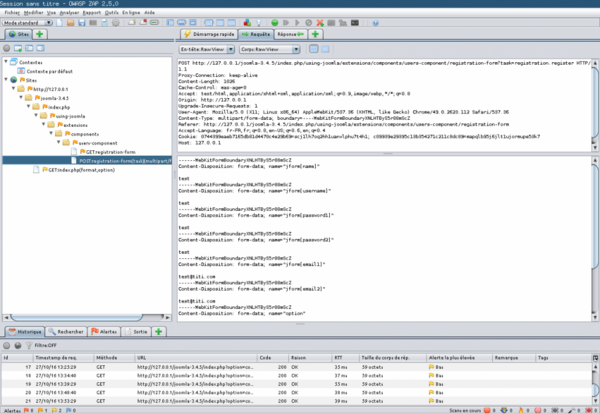Click the New Session toolbar icon

60,23
